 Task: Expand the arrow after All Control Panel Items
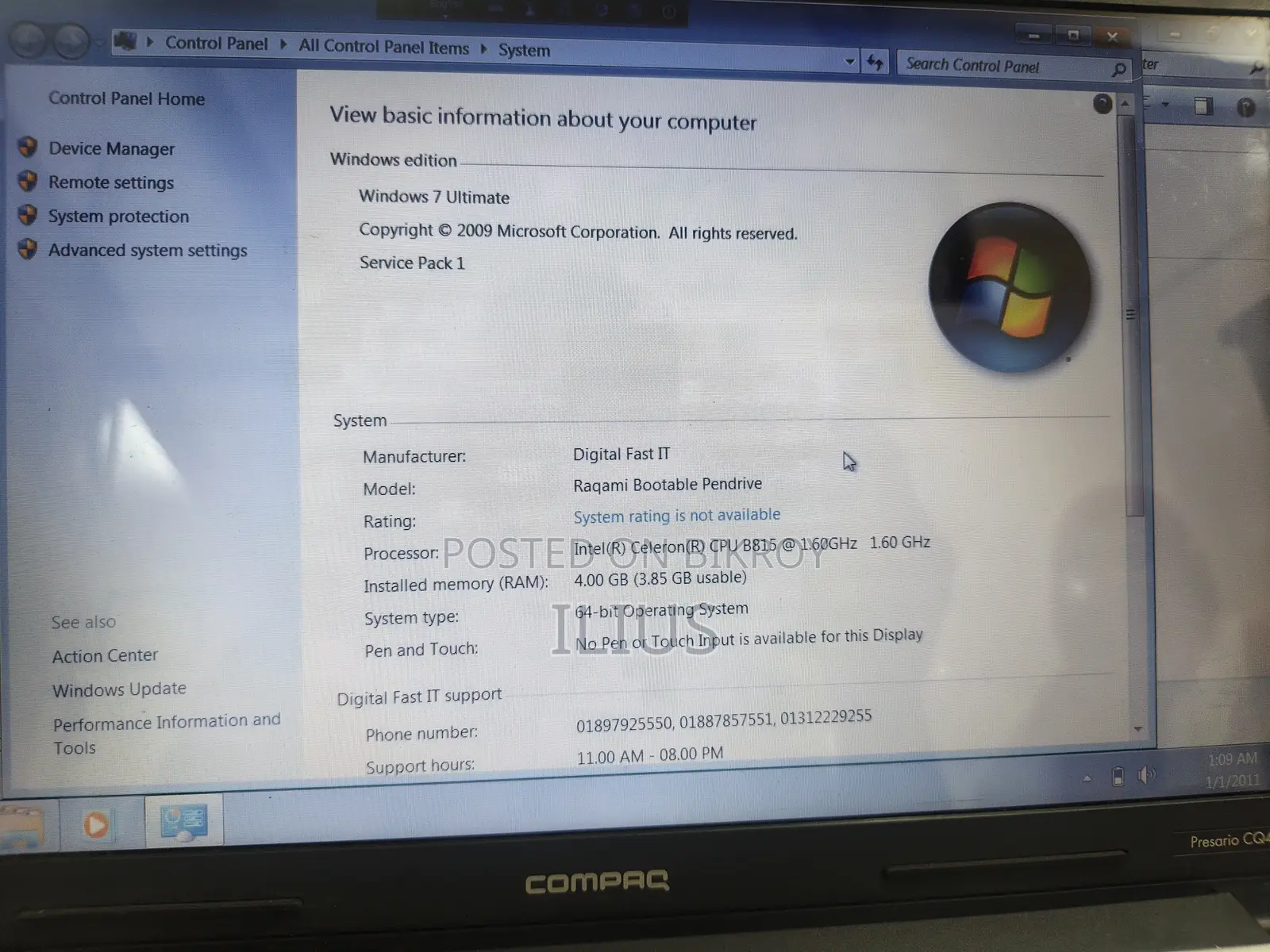tap(483, 48)
